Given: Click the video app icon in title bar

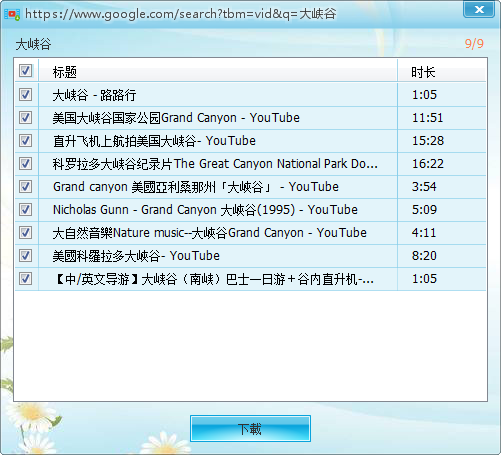Looking at the screenshot, I should coord(12,14).
